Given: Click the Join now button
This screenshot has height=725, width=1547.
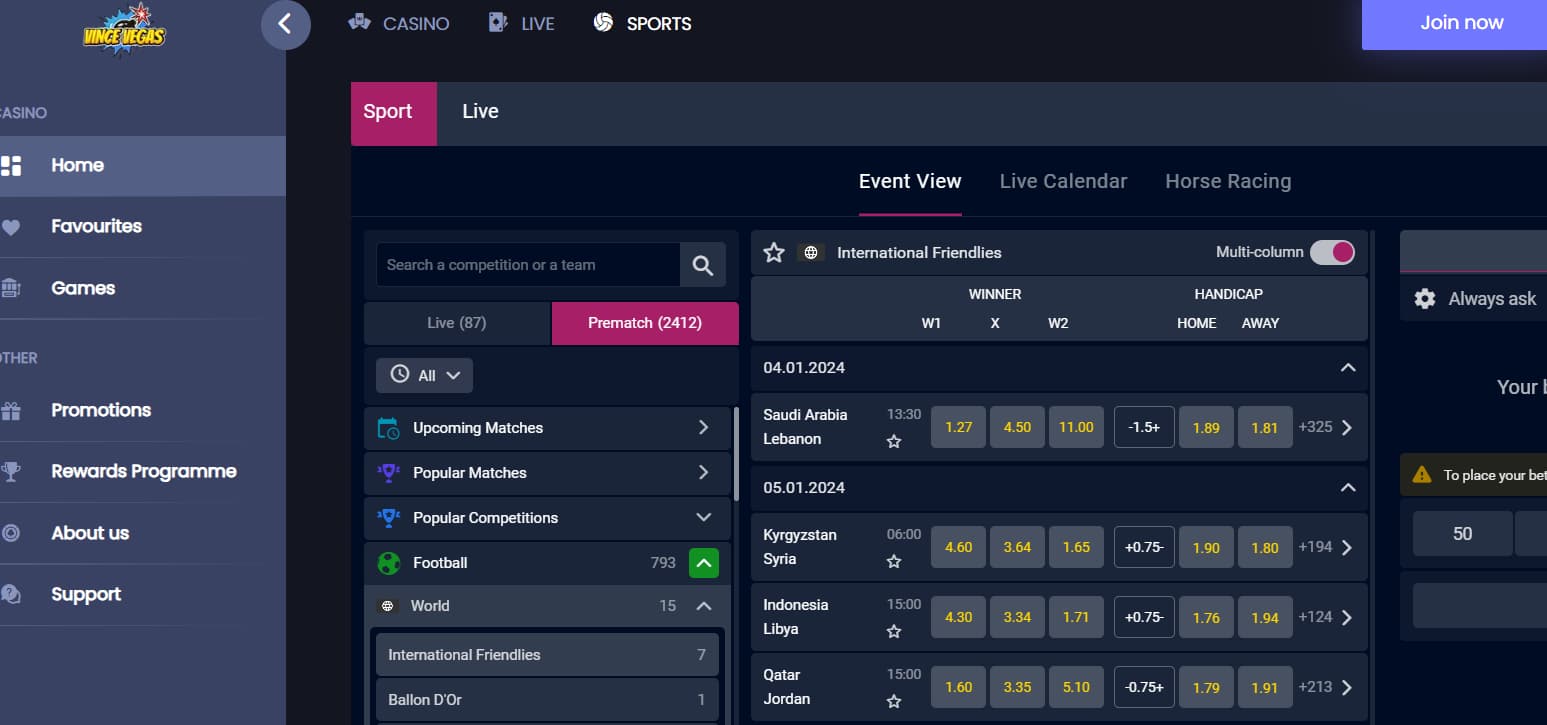Looking at the screenshot, I should pos(1461,23).
